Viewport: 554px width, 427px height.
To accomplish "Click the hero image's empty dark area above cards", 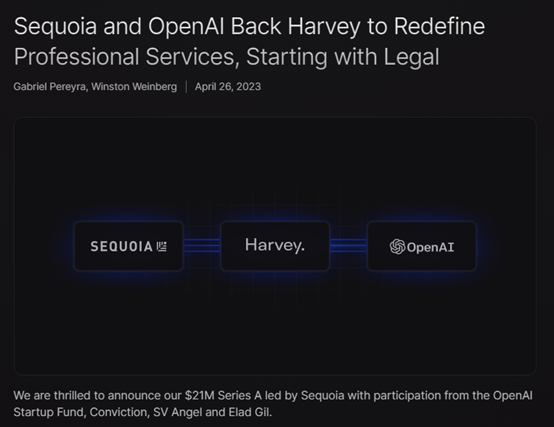I will pos(275,166).
